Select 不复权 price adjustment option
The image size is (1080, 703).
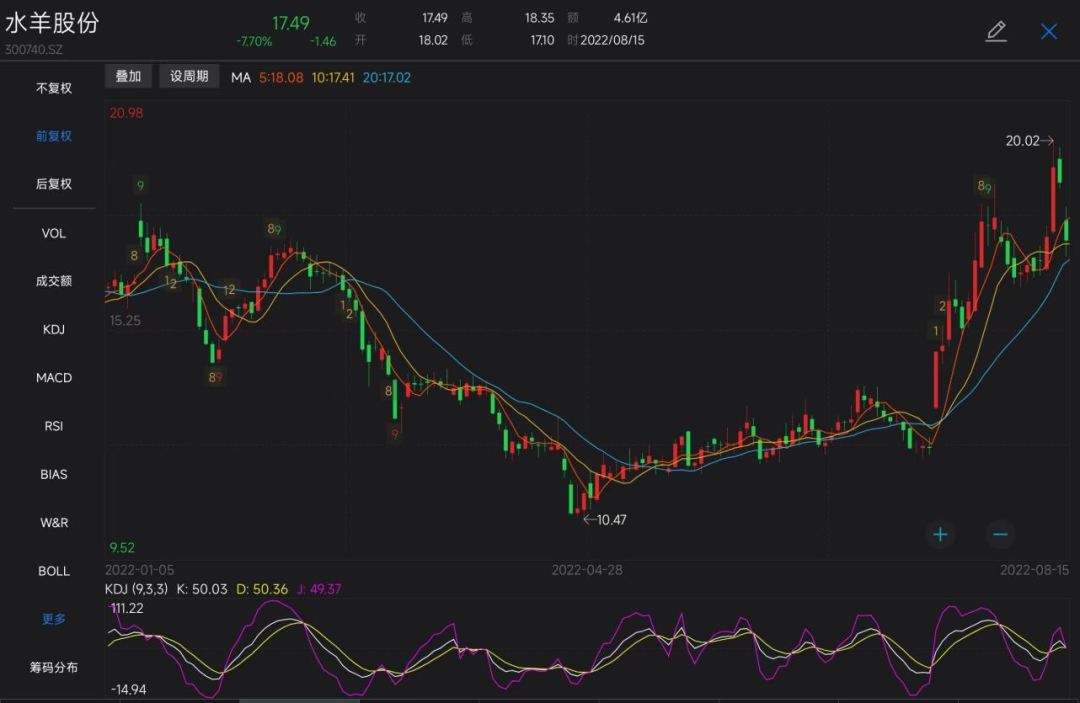click(x=54, y=88)
